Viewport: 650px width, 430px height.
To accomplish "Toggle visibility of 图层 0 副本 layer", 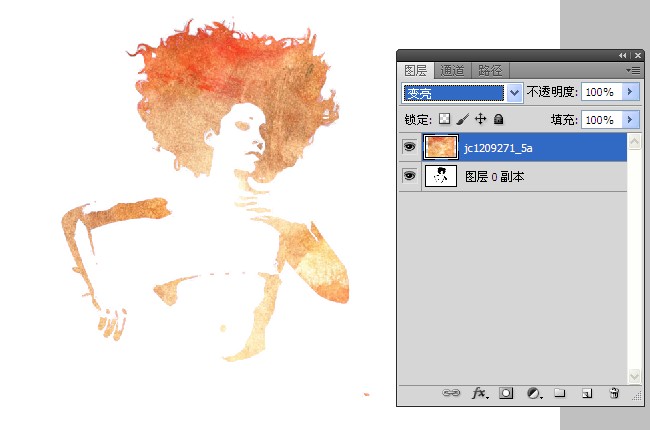I will (x=409, y=177).
